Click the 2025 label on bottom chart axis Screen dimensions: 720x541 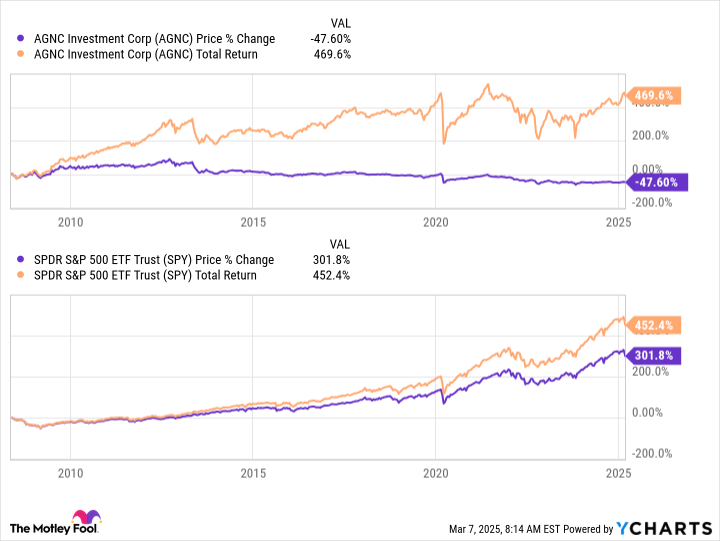tap(618, 471)
